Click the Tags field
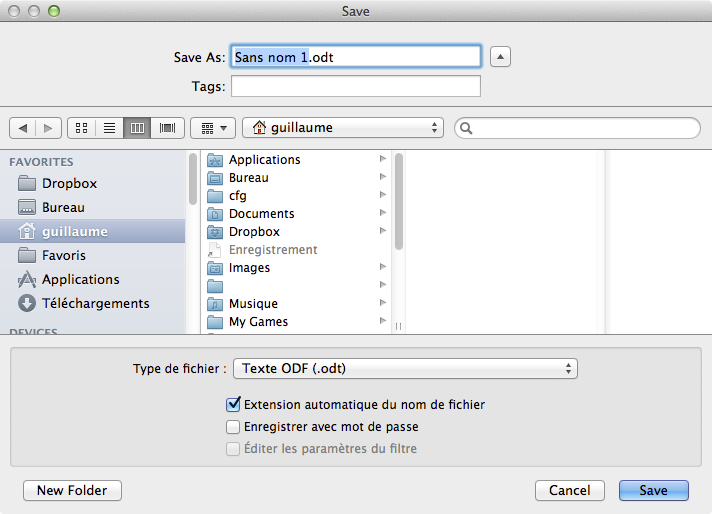712x514 pixels. pyautogui.click(x=356, y=86)
